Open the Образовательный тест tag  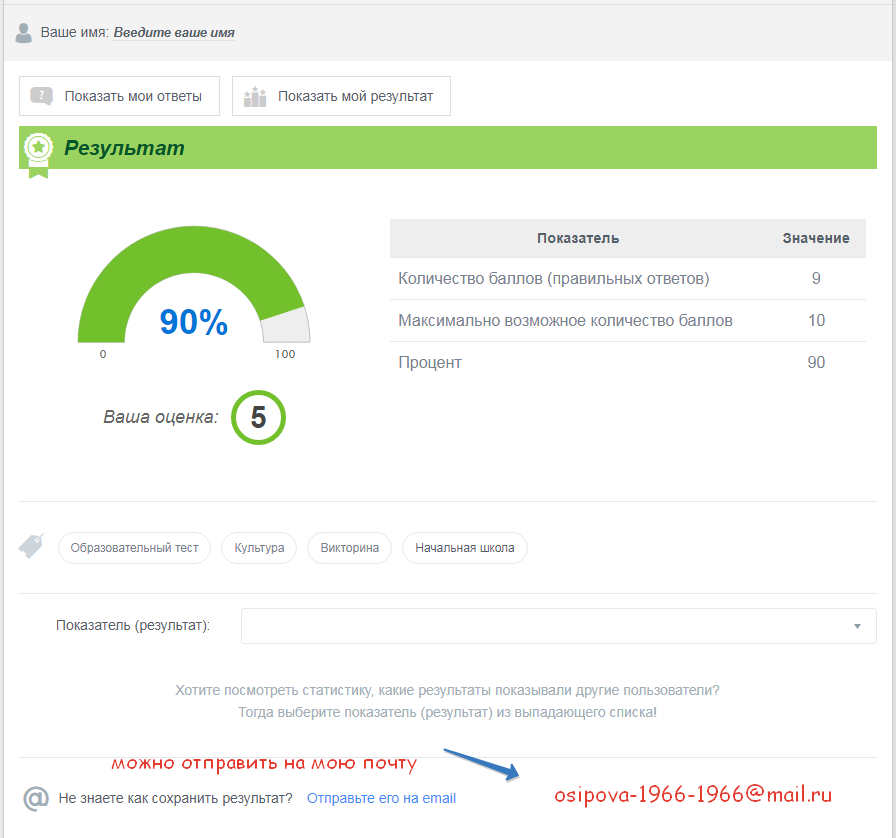tap(134, 548)
